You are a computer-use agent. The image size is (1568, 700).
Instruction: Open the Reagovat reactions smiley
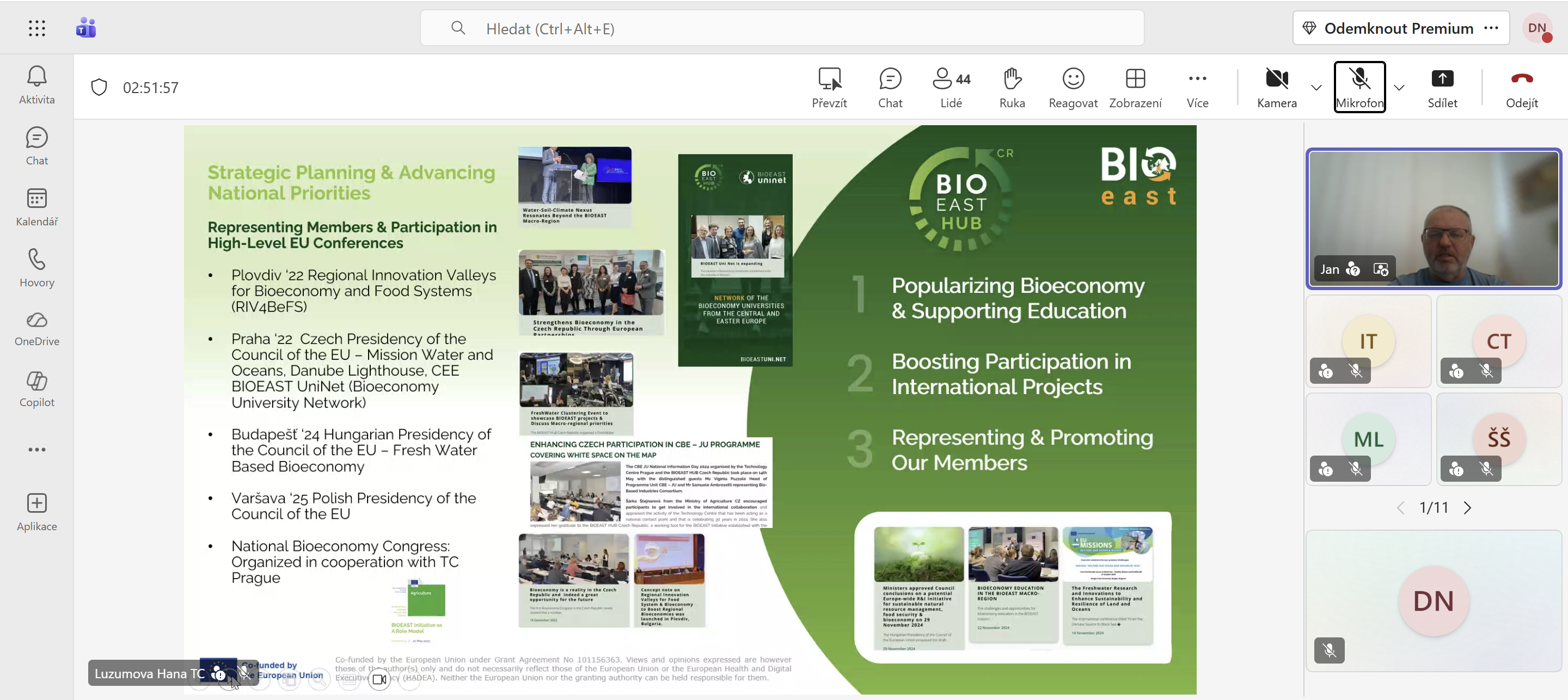(1073, 88)
